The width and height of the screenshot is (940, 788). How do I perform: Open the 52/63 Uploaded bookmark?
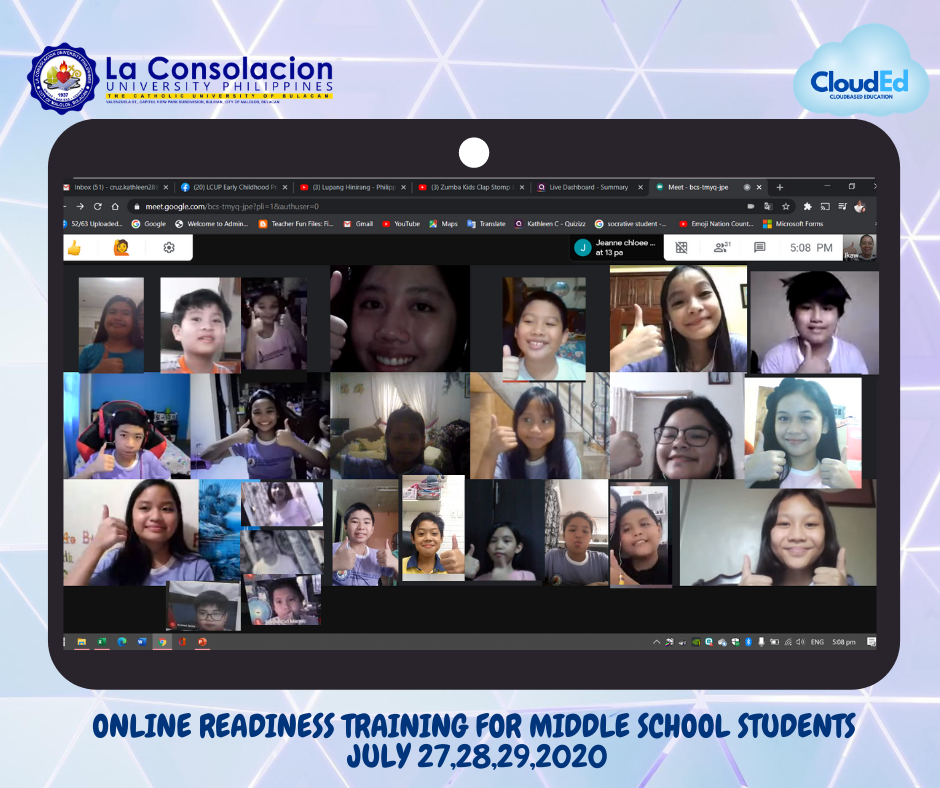93,224
